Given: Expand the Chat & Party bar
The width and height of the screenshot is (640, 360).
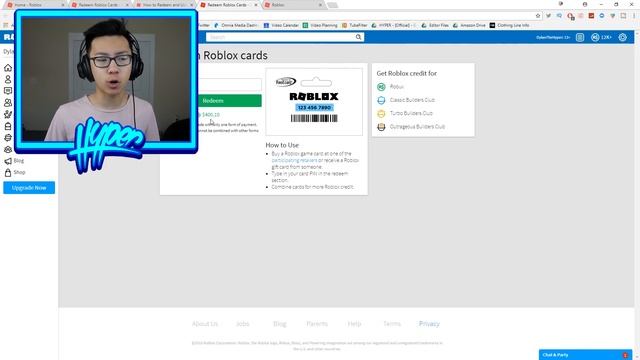Looking at the screenshot, I should pos(585,355).
